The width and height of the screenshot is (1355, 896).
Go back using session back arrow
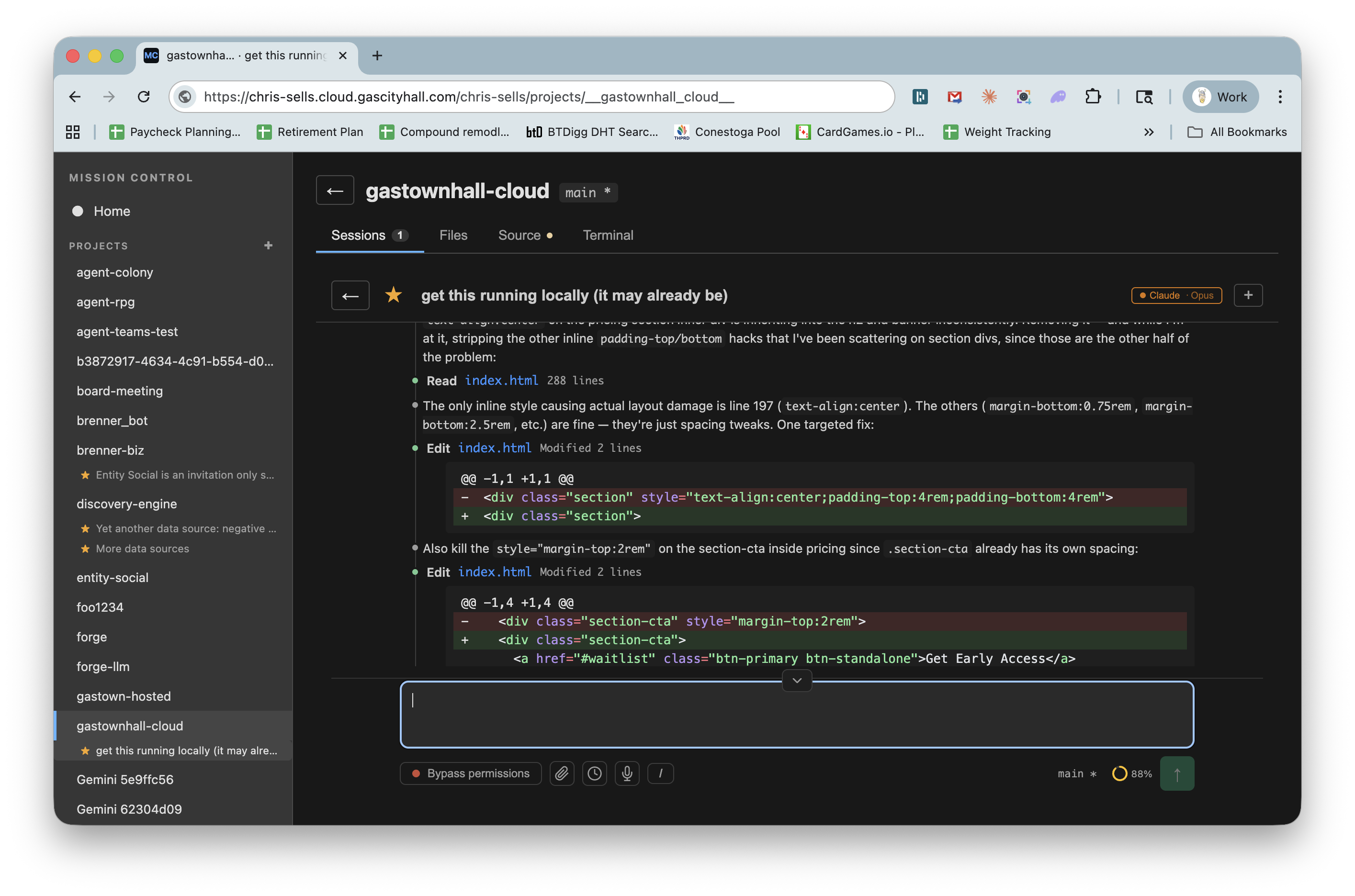(x=350, y=295)
